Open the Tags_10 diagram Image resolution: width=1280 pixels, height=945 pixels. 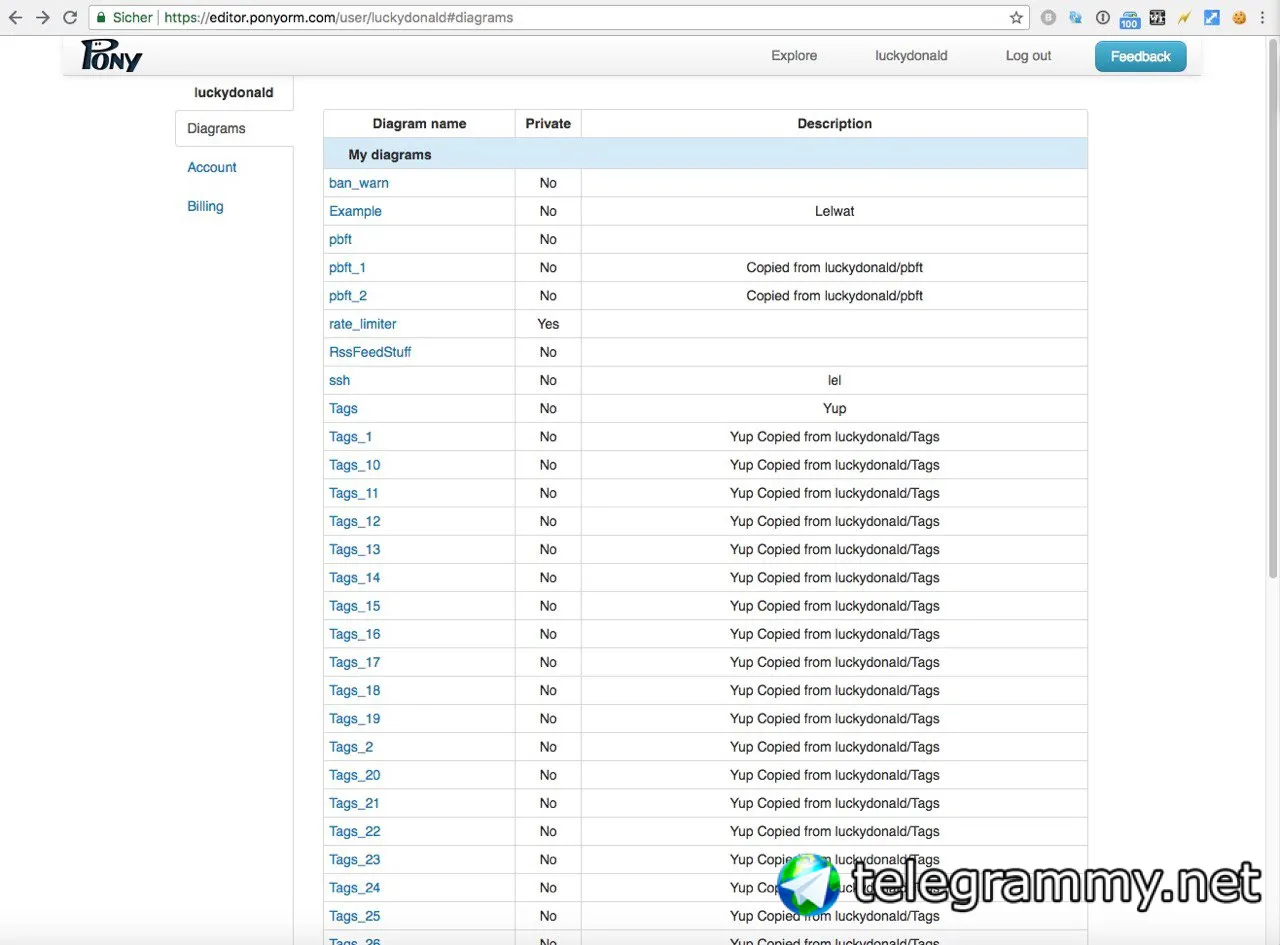[355, 465]
